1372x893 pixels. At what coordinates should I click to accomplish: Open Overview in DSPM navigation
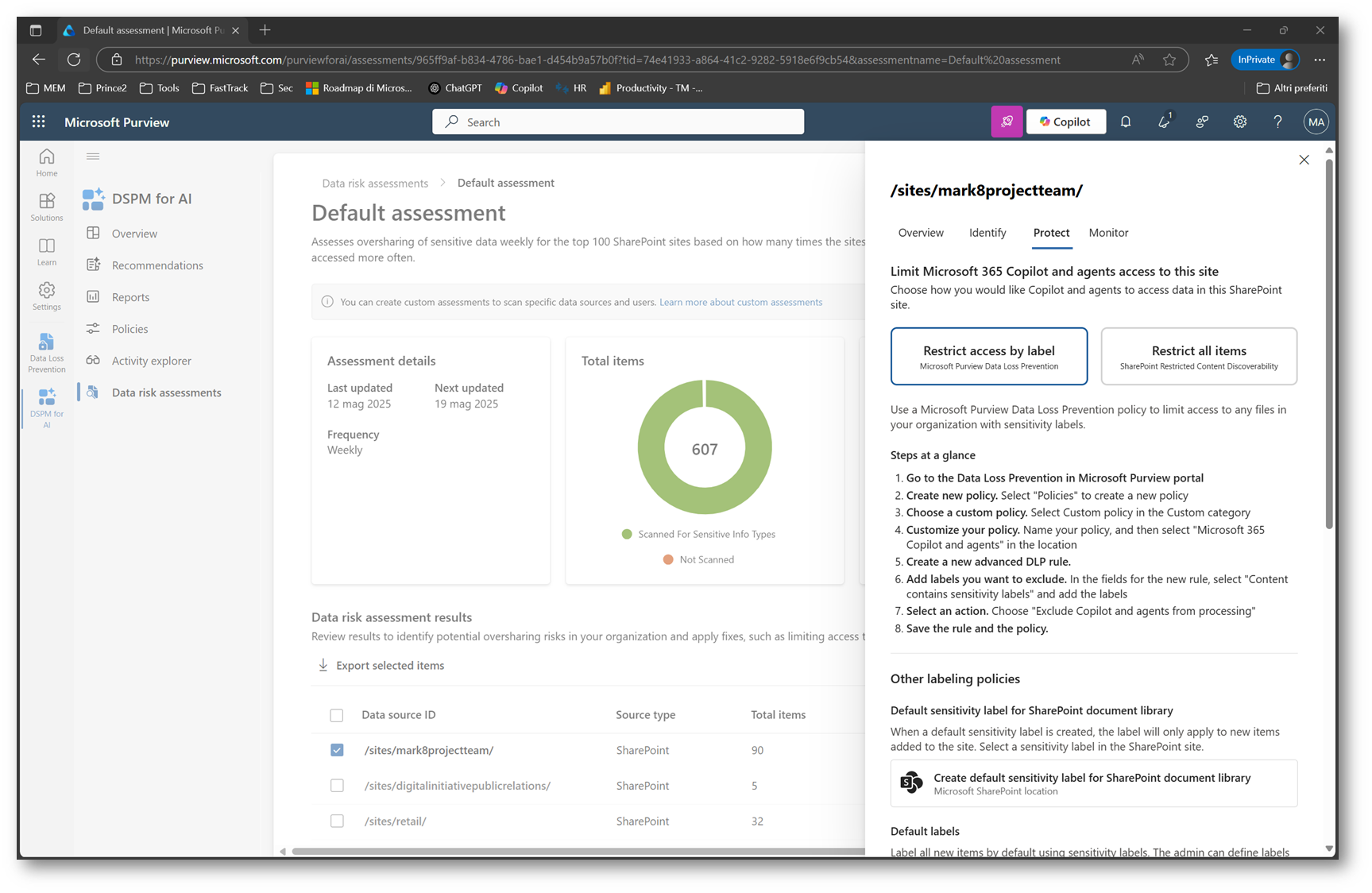(x=134, y=234)
